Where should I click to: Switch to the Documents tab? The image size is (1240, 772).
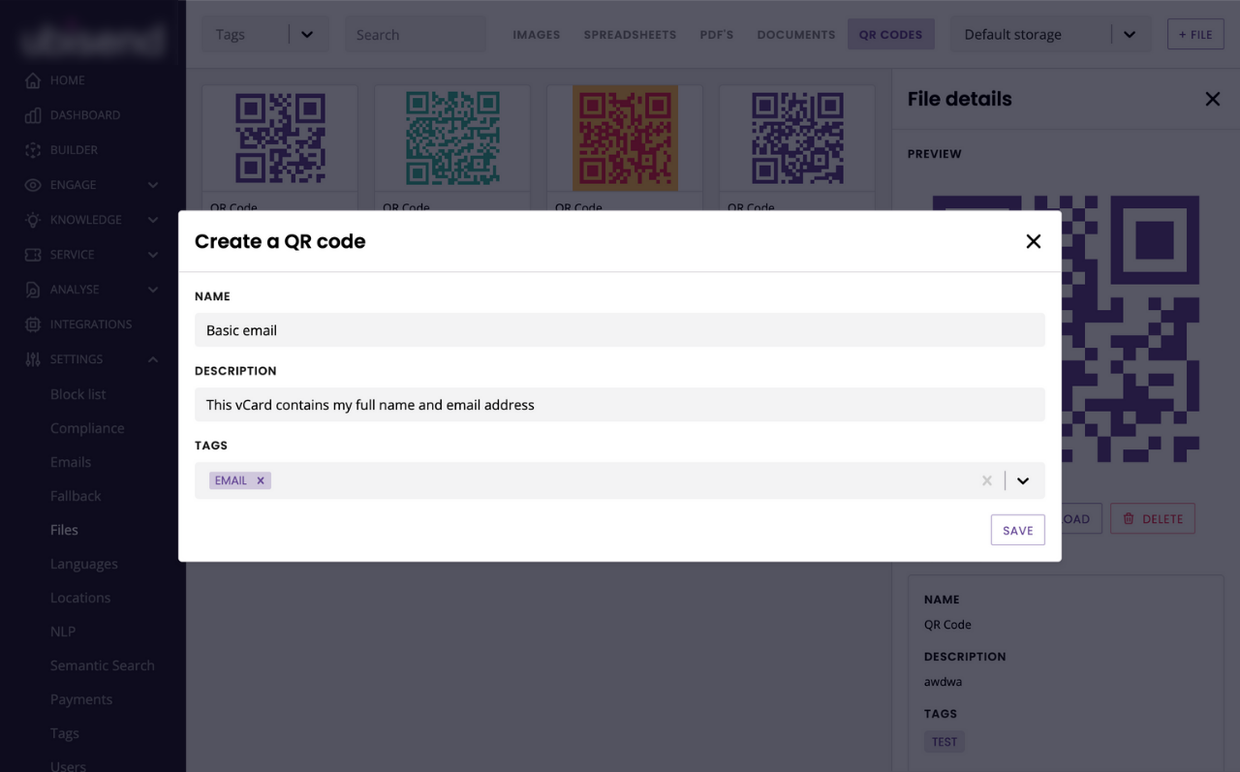coord(796,34)
